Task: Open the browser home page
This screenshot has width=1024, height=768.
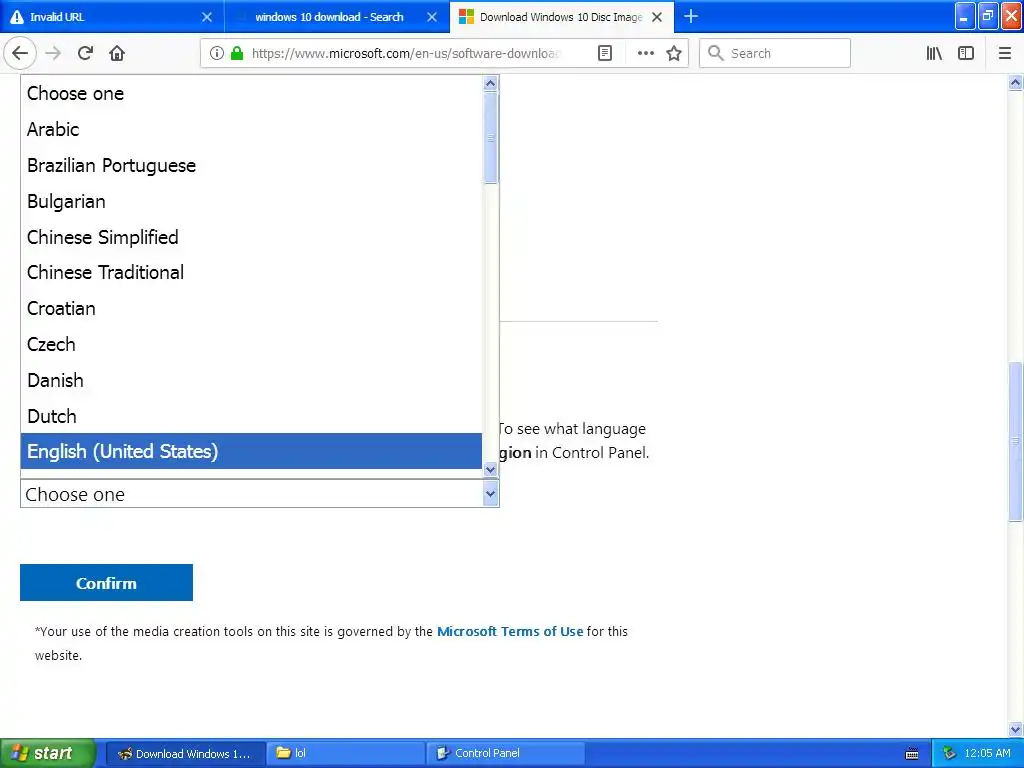Action: [117, 54]
